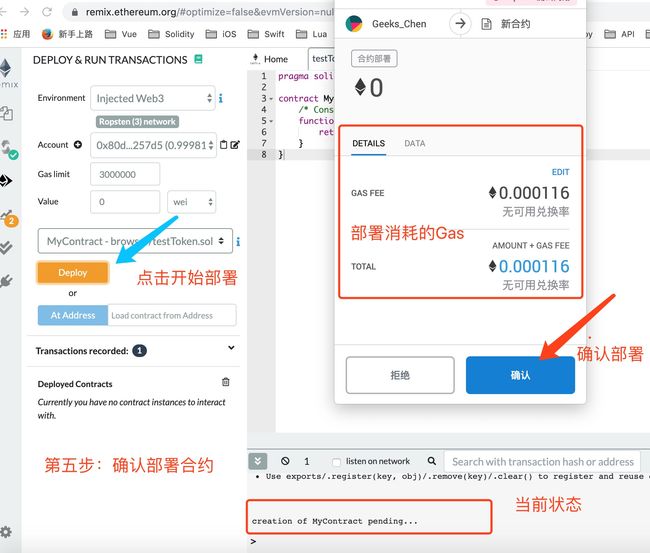This screenshot has width=650, height=553.
Task: Click the transactions recorded count badge
Action: click(139, 351)
